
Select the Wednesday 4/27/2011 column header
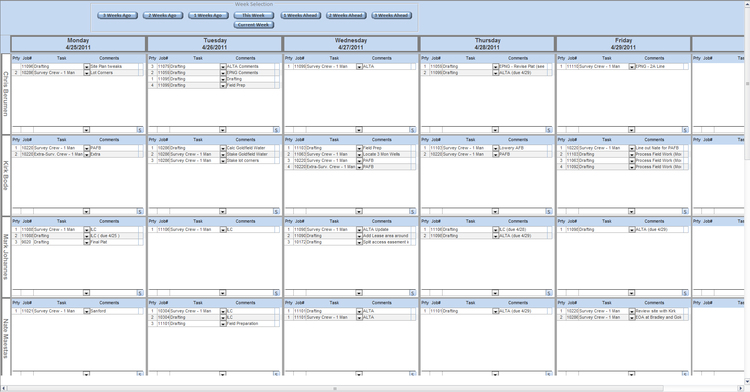coord(351,44)
